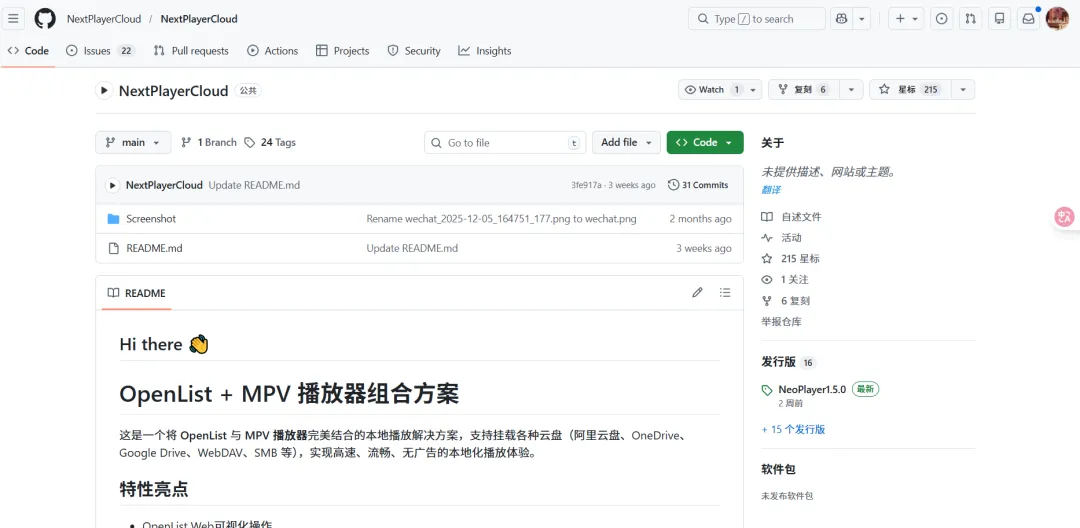Click the Go to file search field
This screenshot has height=528, width=1080.
click(505, 142)
